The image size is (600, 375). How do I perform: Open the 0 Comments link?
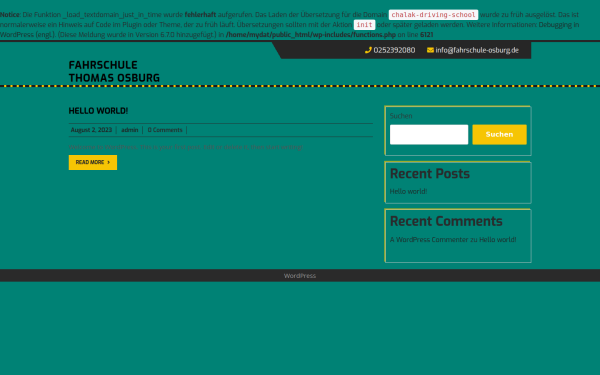pyautogui.click(x=165, y=130)
